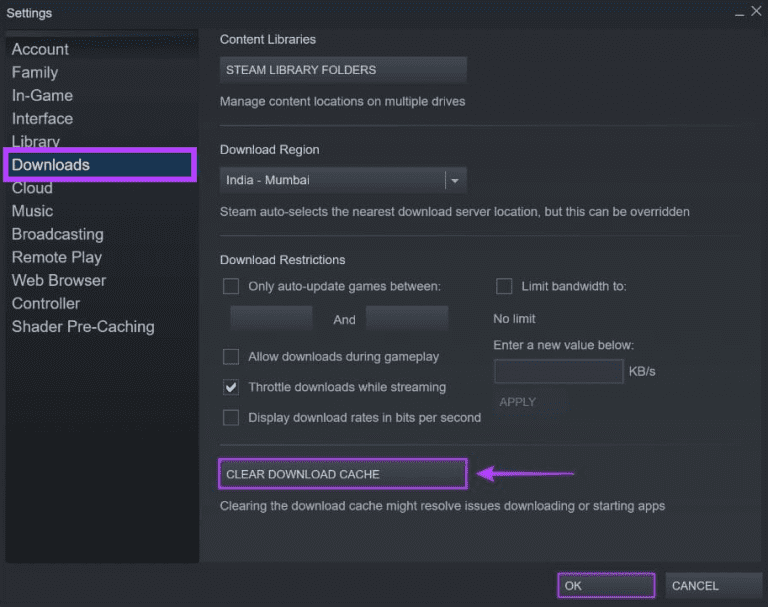Enable Allow downloads during gameplay checkbox
The width and height of the screenshot is (768, 607).
coord(231,357)
